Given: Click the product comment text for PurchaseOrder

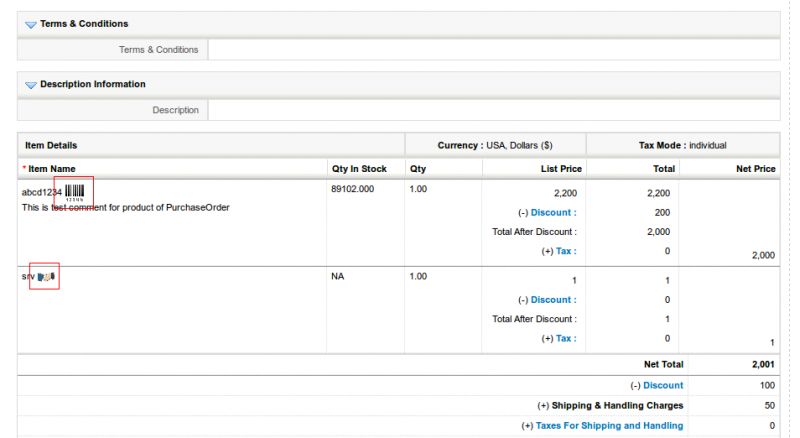Looking at the screenshot, I should click(125, 208).
